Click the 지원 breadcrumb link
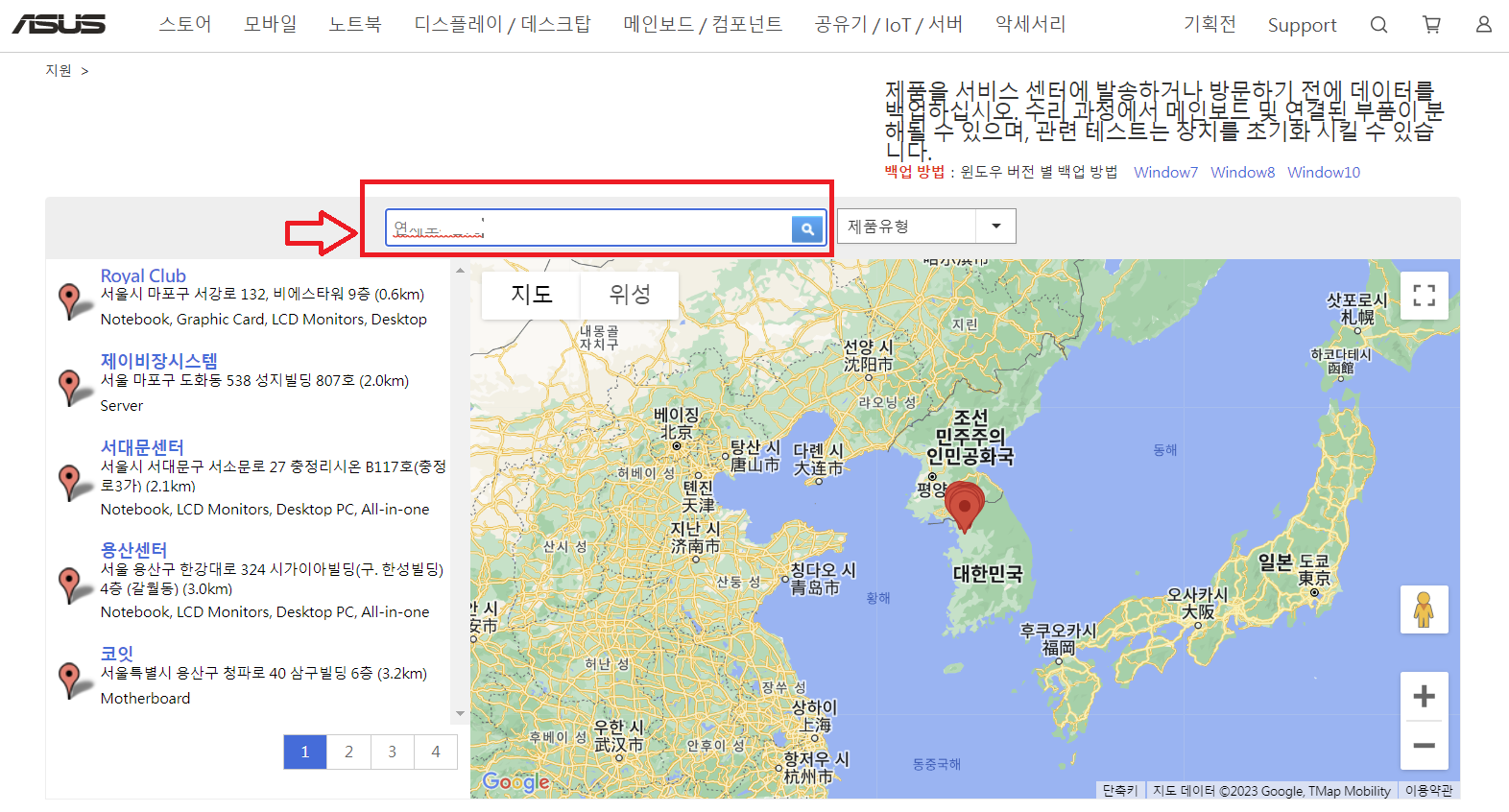This screenshot has height=812, width=1509. click(59, 70)
